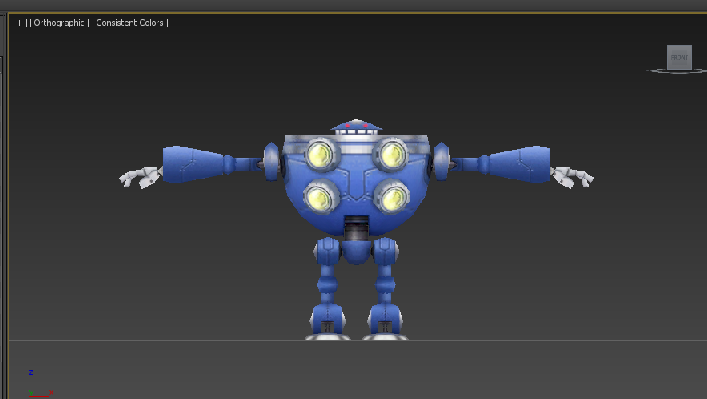Viewport: 707px width, 399px height.
Task: Select the robot's upper-right yellow headlight
Action: pos(392,154)
